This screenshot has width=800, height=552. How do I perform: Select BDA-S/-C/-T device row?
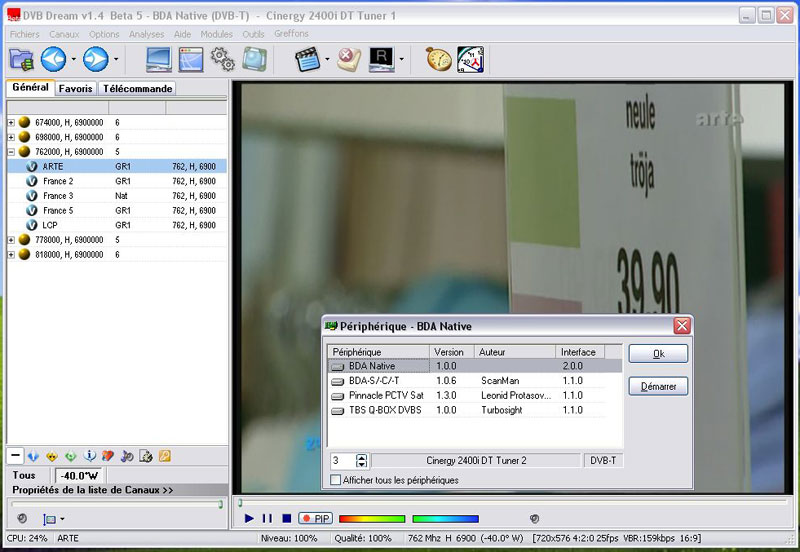pos(474,381)
